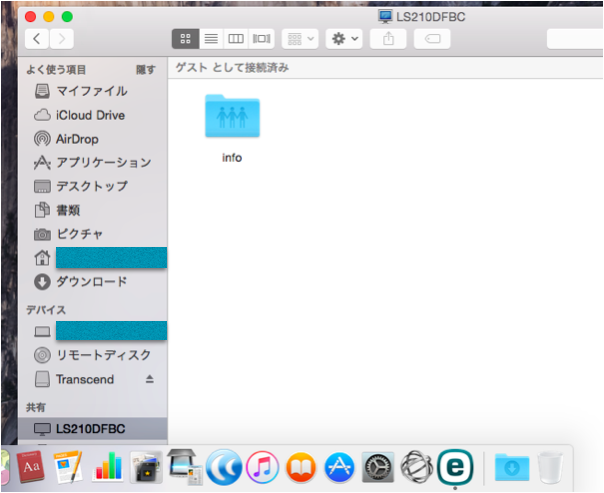604x493 pixels.
Task: Open iPhoto from the Dock
Action: [x=146, y=467]
